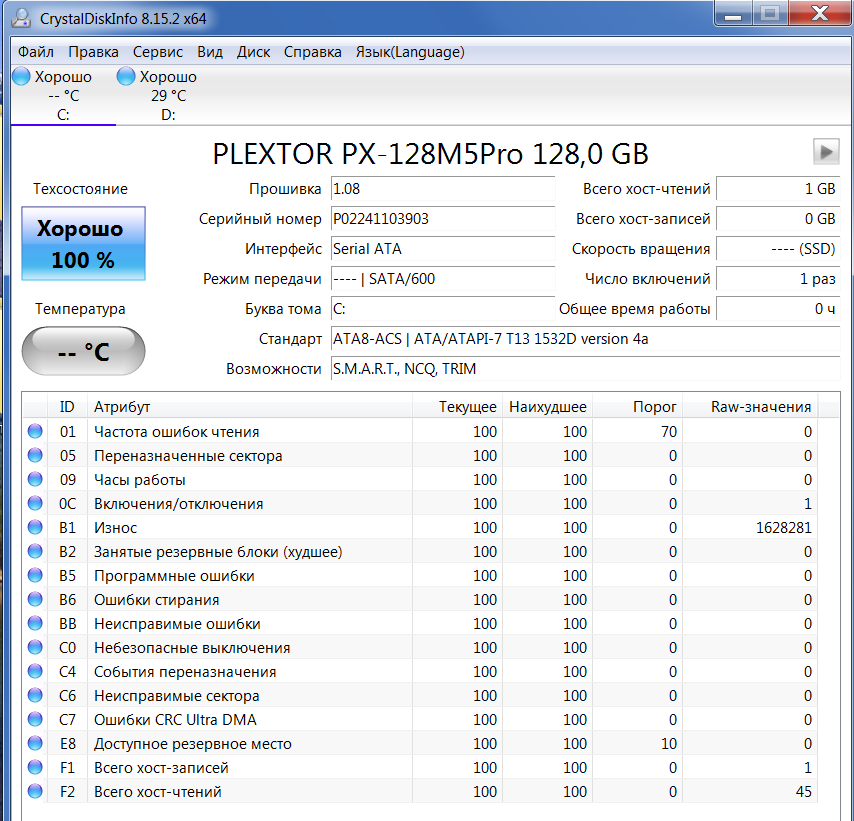Image resolution: width=854 pixels, height=821 pixels.
Task: Click status circle of attribute E8 row
Action: (35, 743)
